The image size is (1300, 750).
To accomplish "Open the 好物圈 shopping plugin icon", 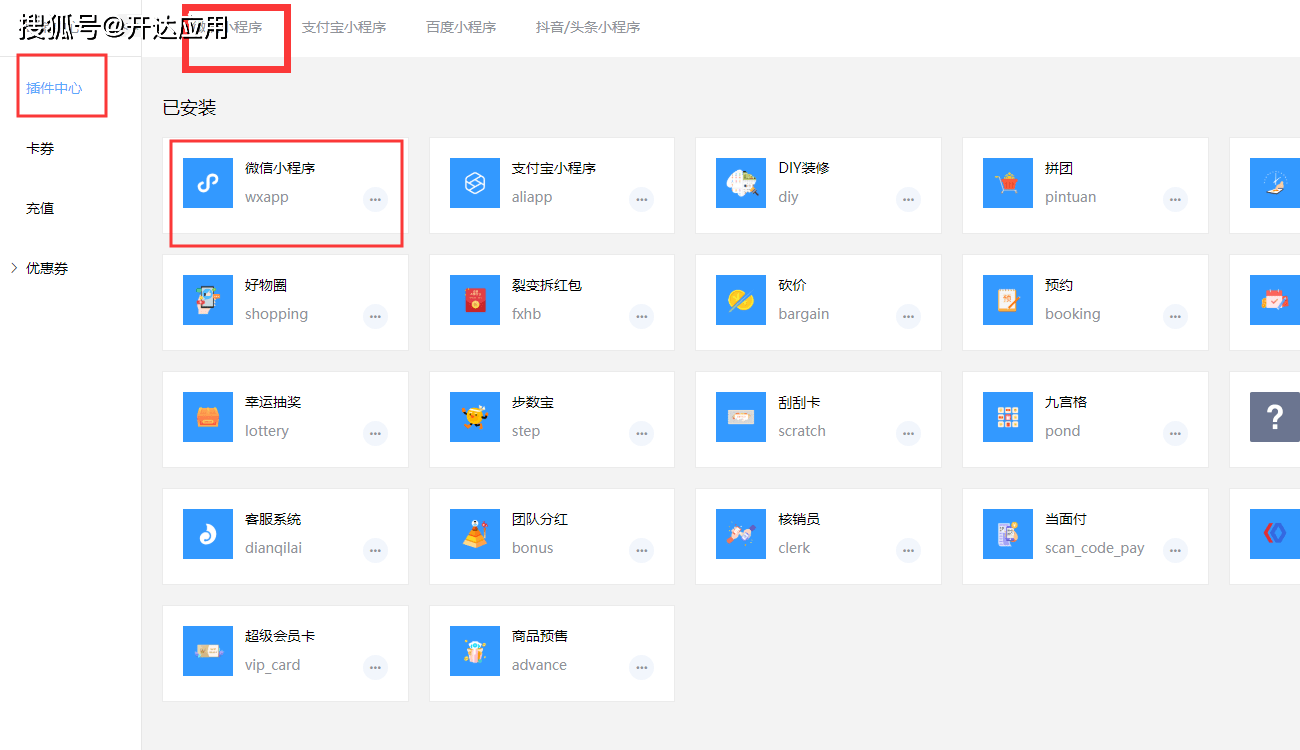I will [208, 300].
